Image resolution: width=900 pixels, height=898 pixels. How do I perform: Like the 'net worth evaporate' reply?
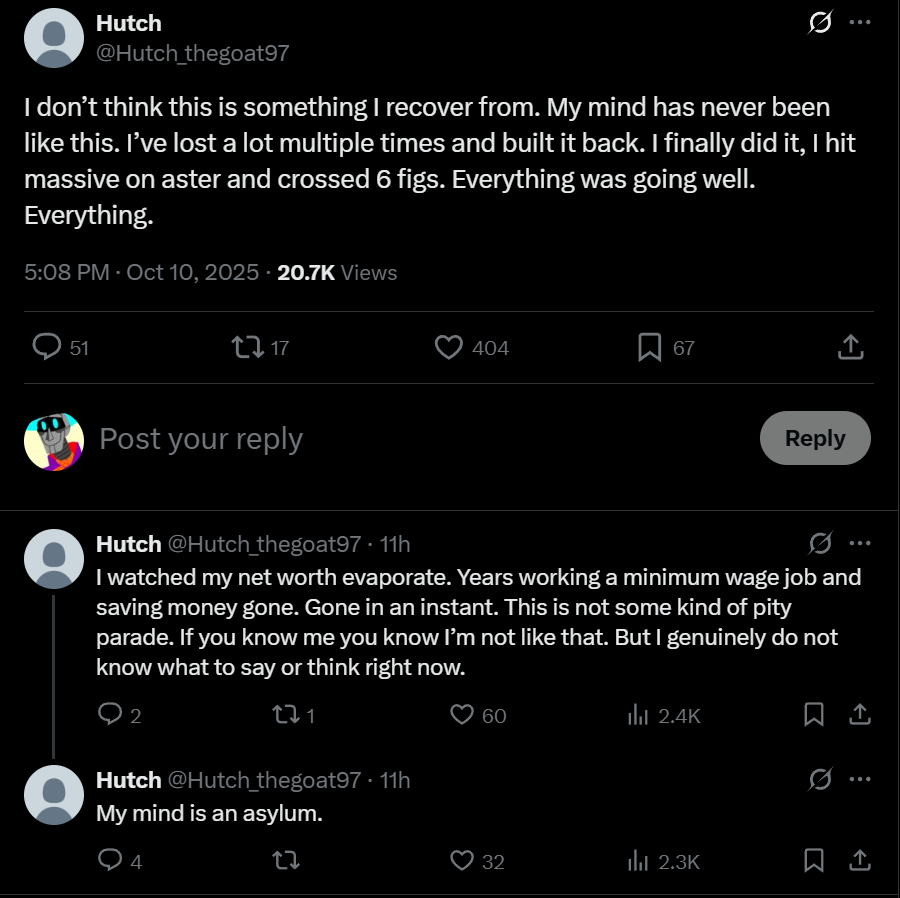coord(461,715)
